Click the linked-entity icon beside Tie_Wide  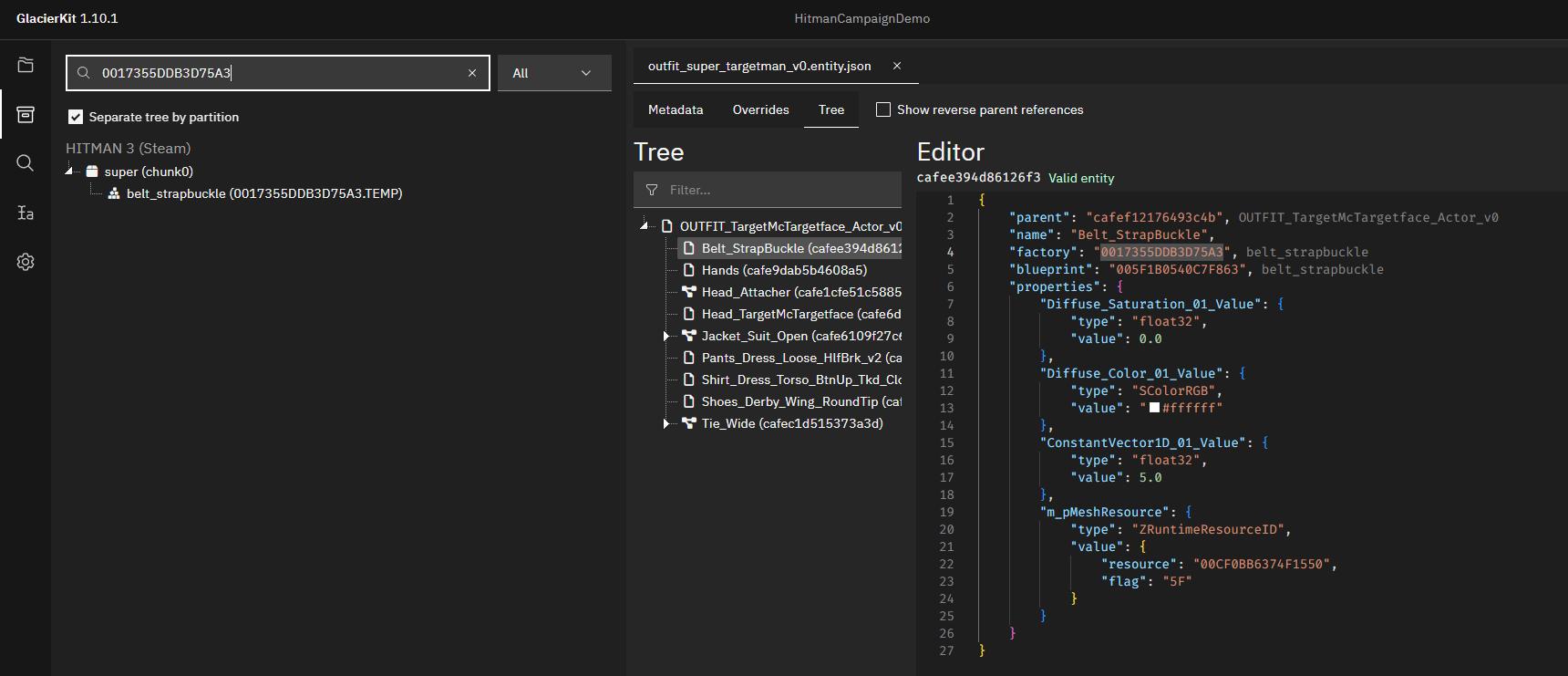(x=689, y=423)
